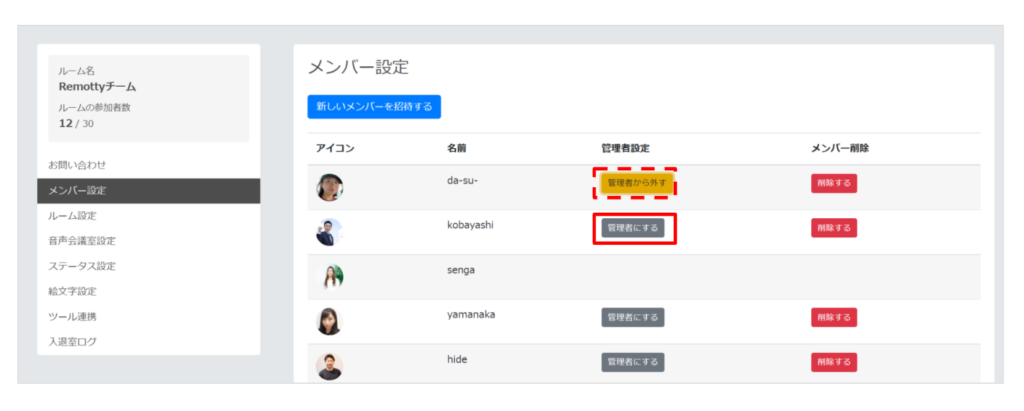This screenshot has height=411, width=1024.
Task: Open ステータス設定 sidebar item
Action: point(149,266)
